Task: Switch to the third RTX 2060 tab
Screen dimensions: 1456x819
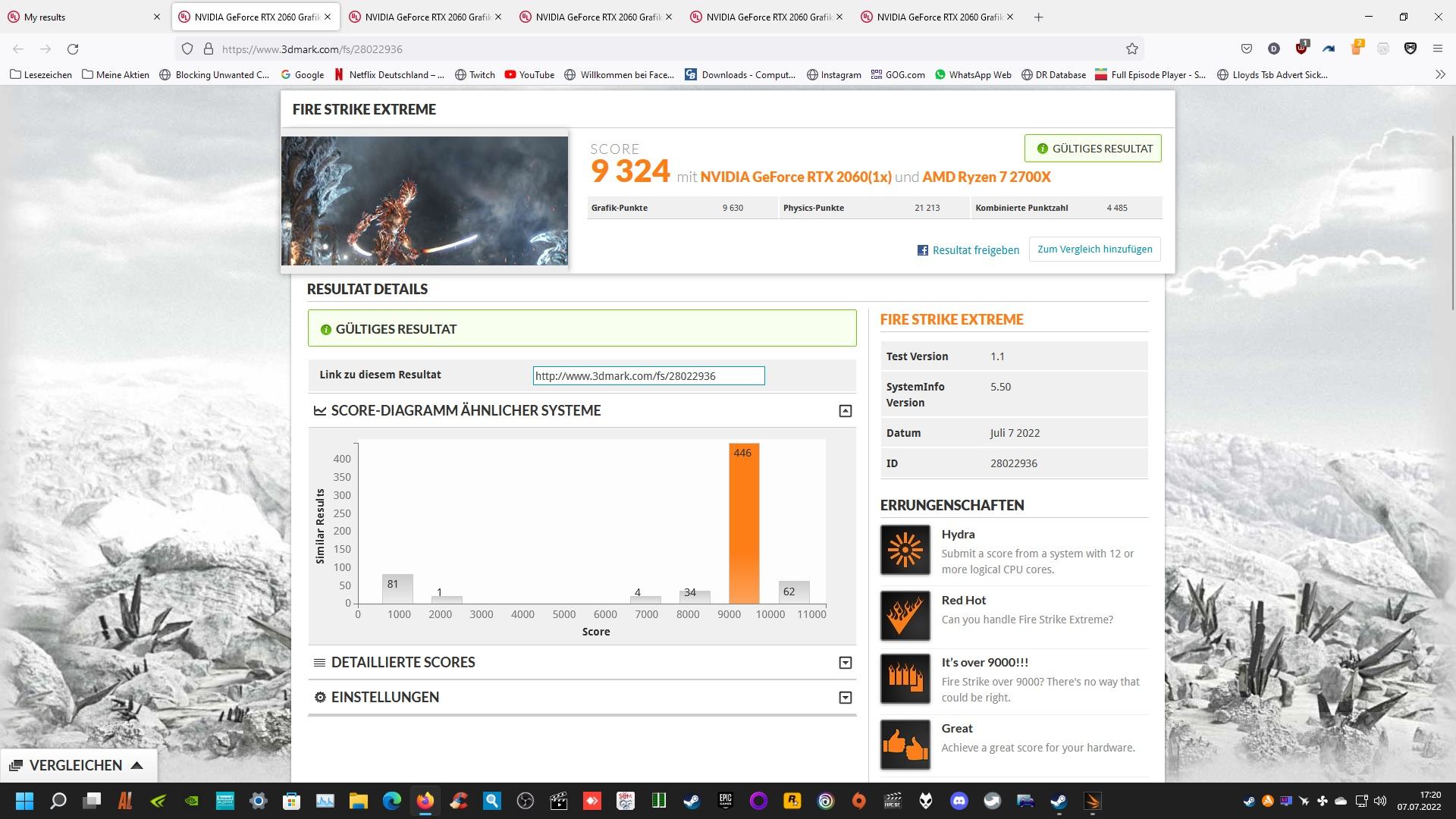Action: click(596, 17)
